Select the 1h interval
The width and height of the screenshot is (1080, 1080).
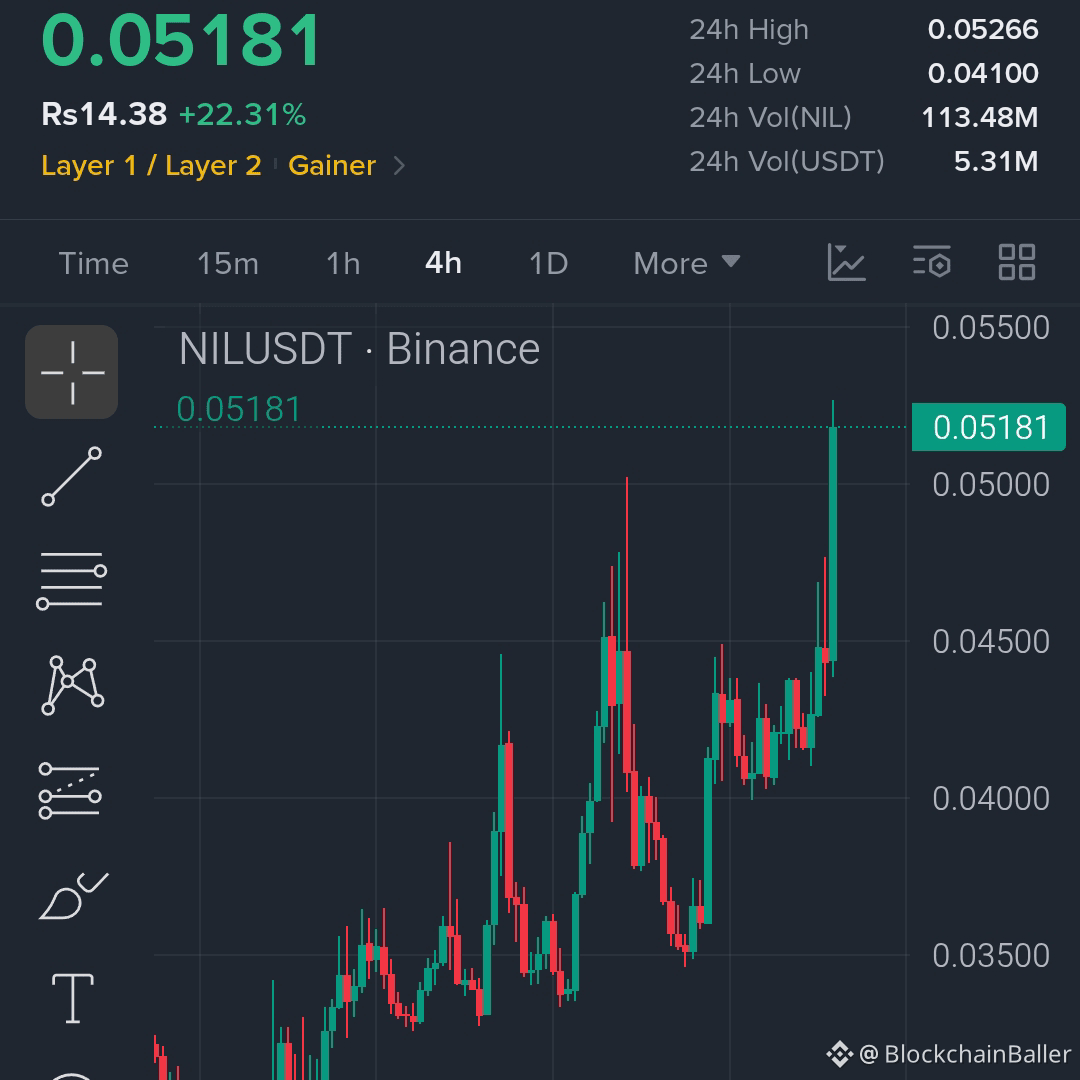click(343, 263)
